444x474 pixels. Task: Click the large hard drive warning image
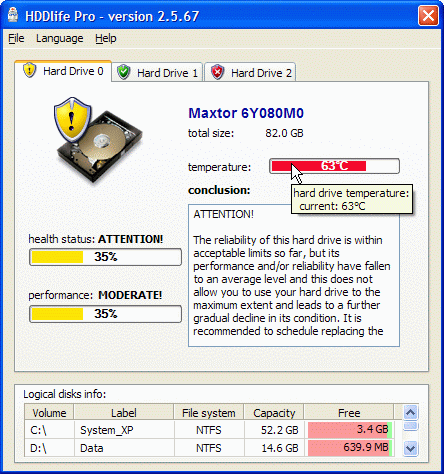point(98,140)
